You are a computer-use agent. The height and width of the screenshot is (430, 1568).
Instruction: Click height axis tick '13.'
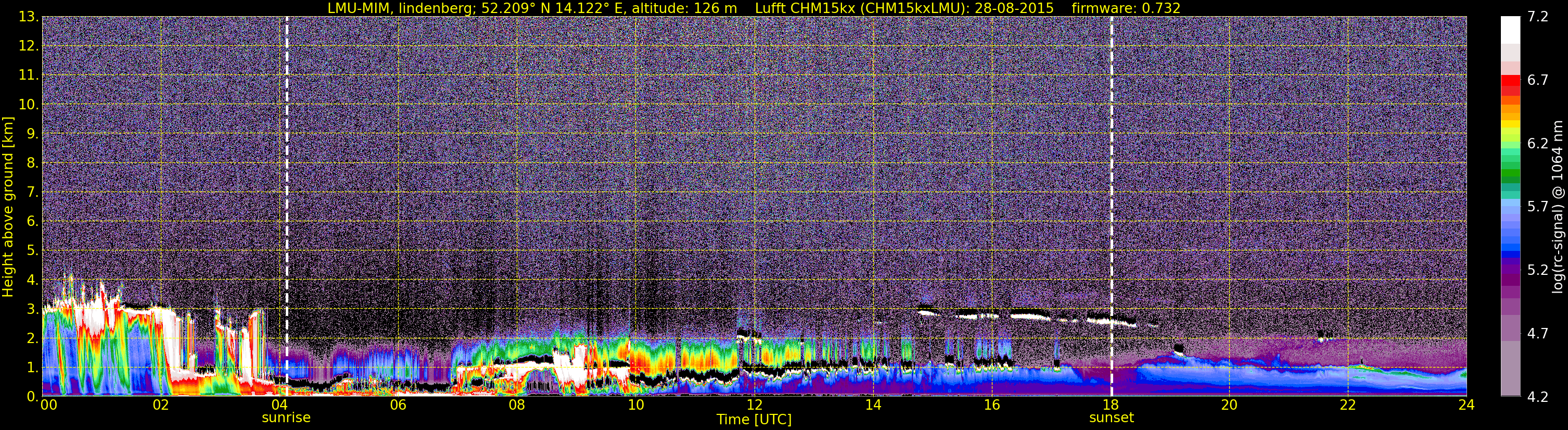tap(29, 17)
